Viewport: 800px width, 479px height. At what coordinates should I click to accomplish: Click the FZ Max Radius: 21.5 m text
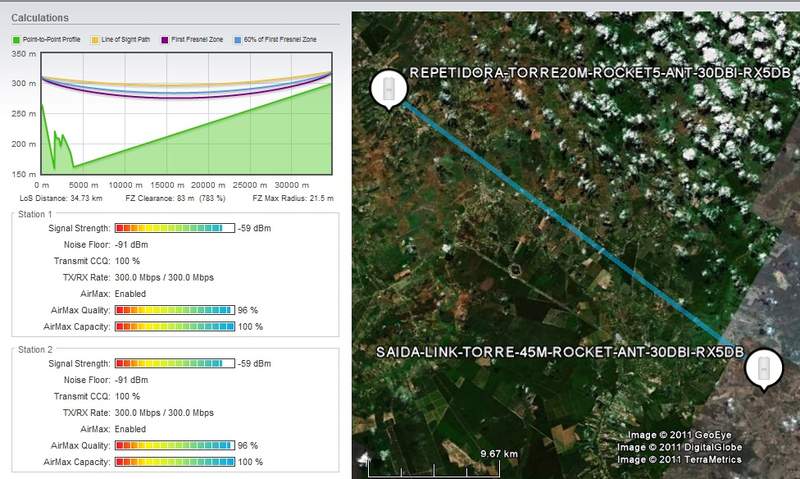pos(293,198)
